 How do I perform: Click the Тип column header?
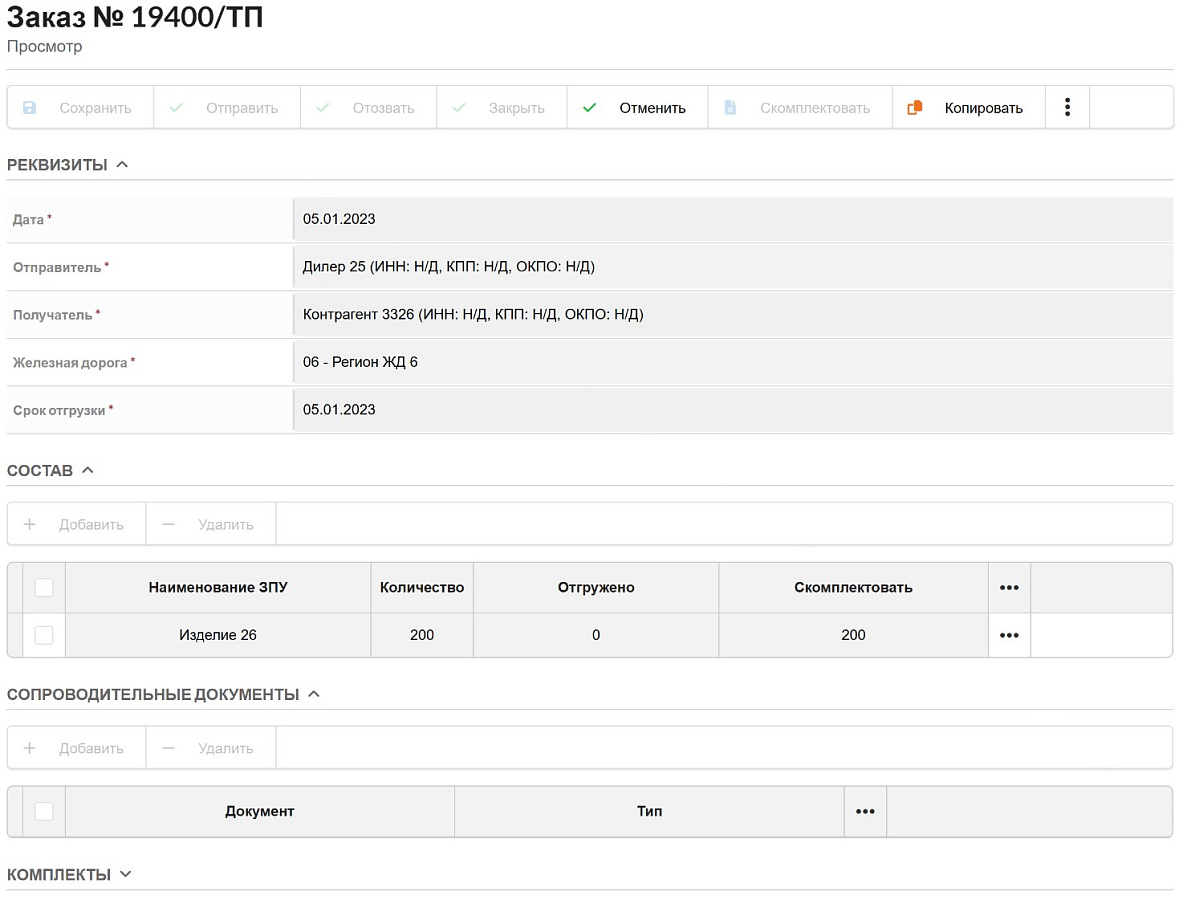click(x=650, y=812)
